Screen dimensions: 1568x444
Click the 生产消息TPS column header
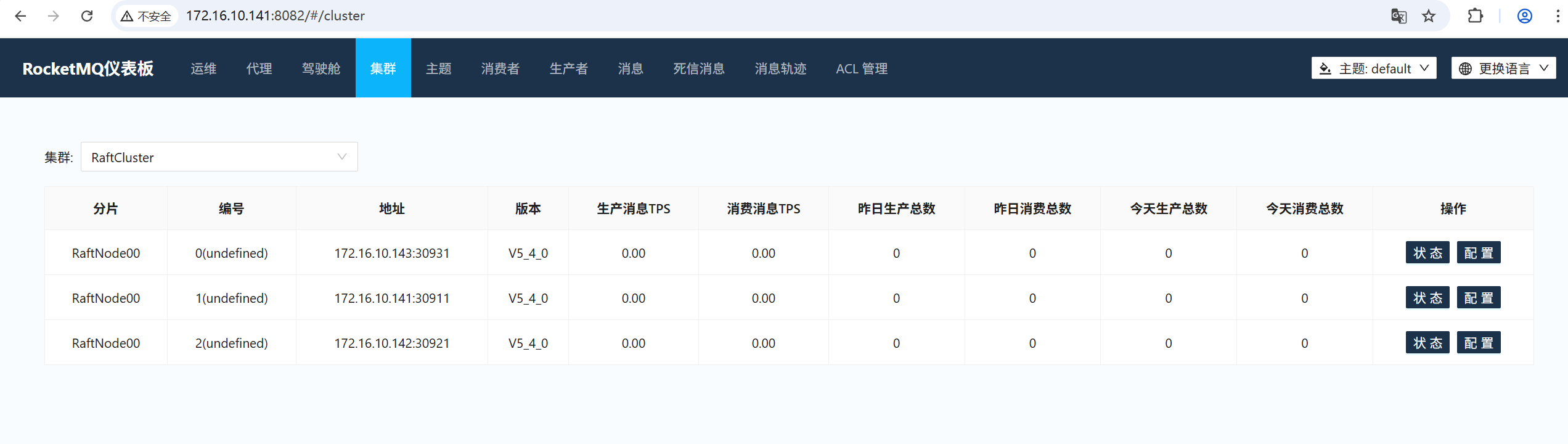634,208
